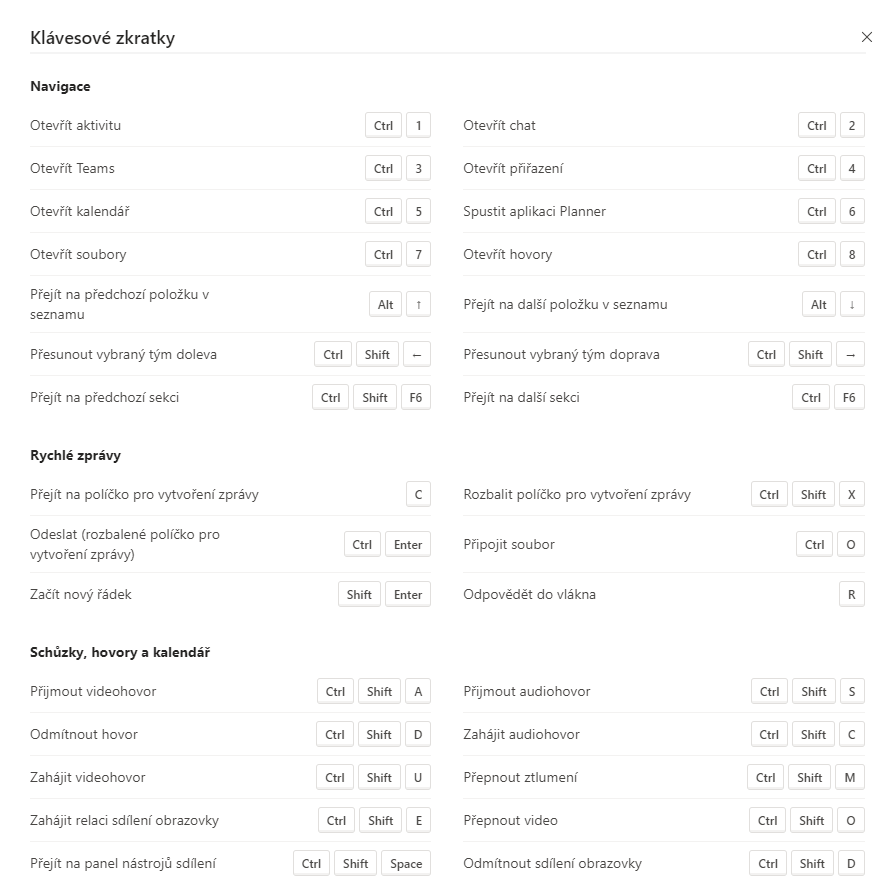Click the F6 key for "Přejít na další sekci"
Screen dimensions: 896x884
coord(849,398)
